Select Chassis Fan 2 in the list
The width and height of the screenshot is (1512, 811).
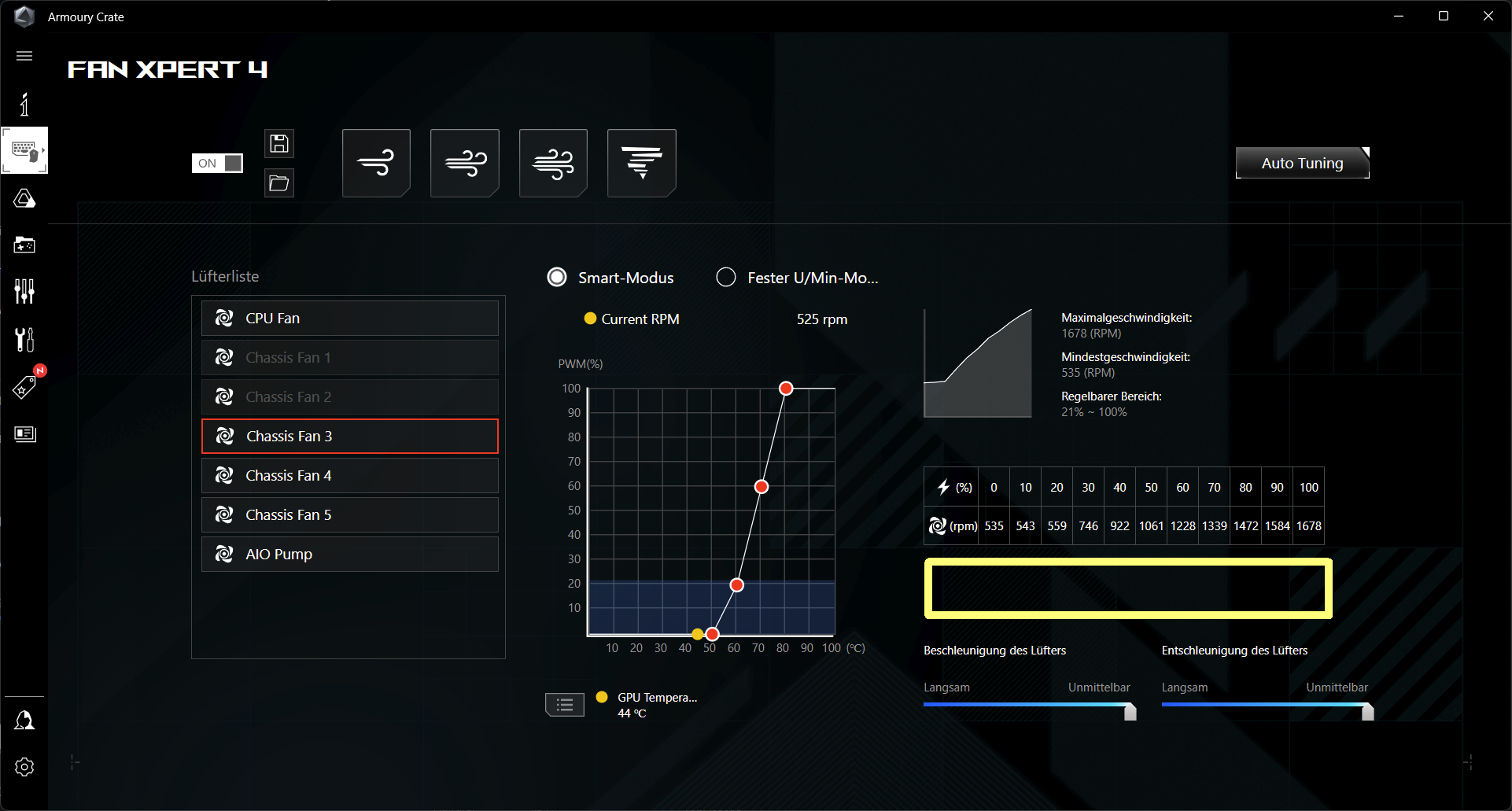[x=350, y=396]
